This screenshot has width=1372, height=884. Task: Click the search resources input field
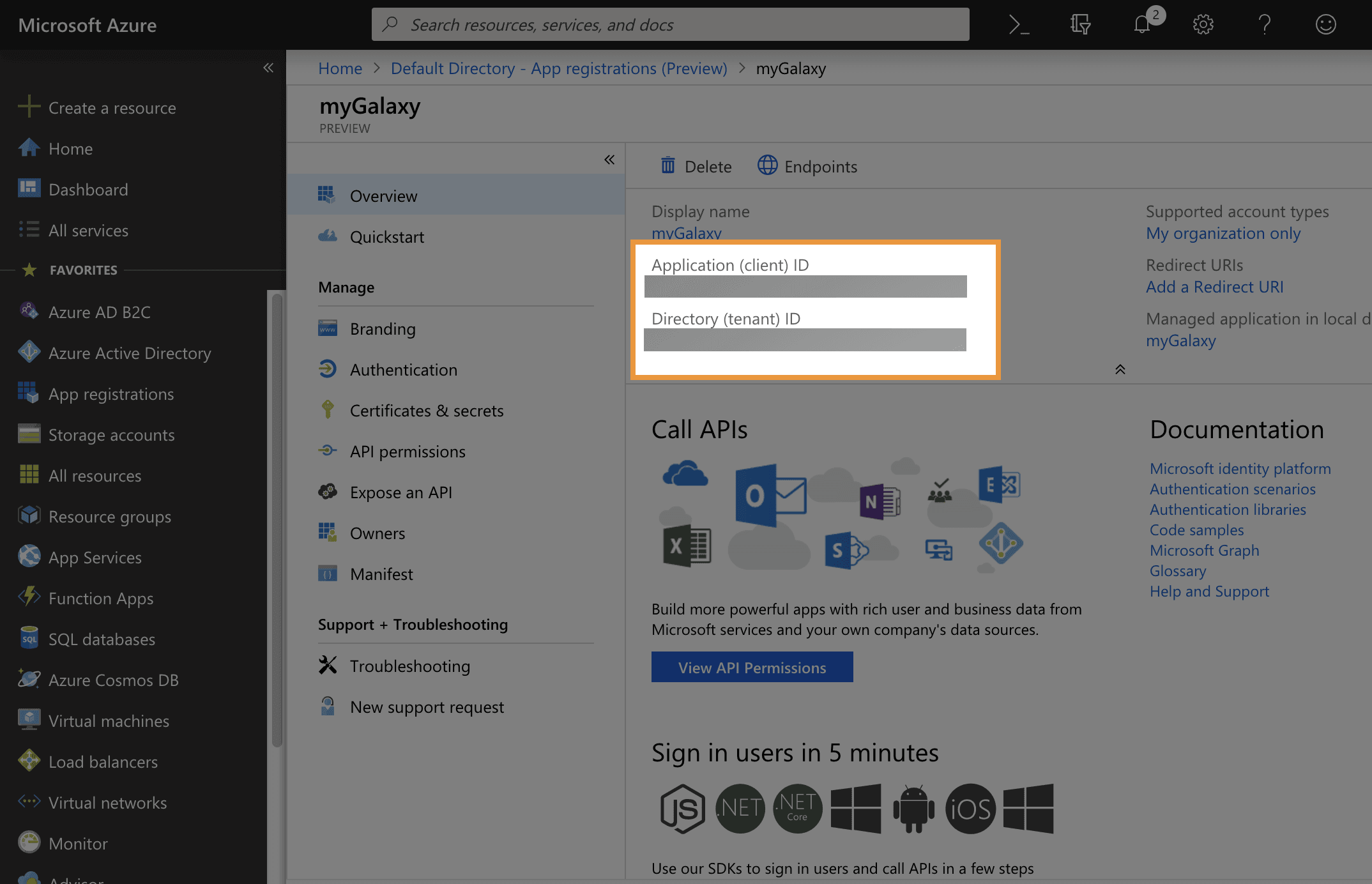point(671,25)
